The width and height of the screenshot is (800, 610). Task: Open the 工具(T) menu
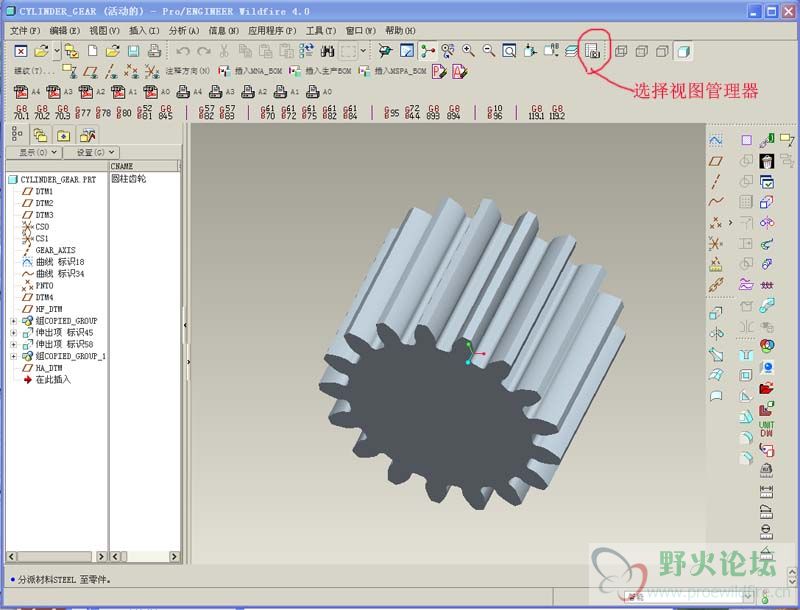pyautogui.click(x=320, y=31)
